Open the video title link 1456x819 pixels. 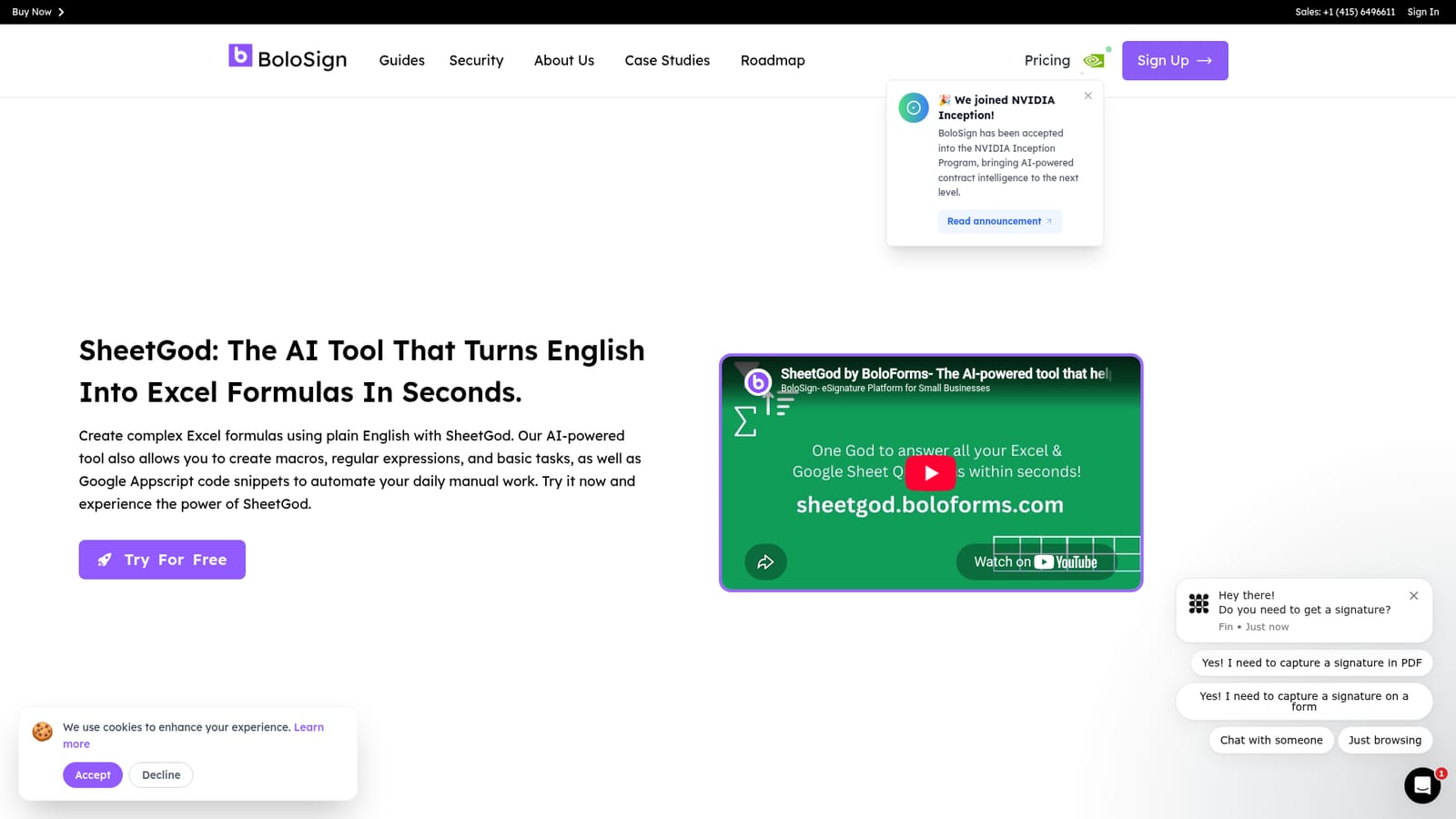click(x=945, y=373)
